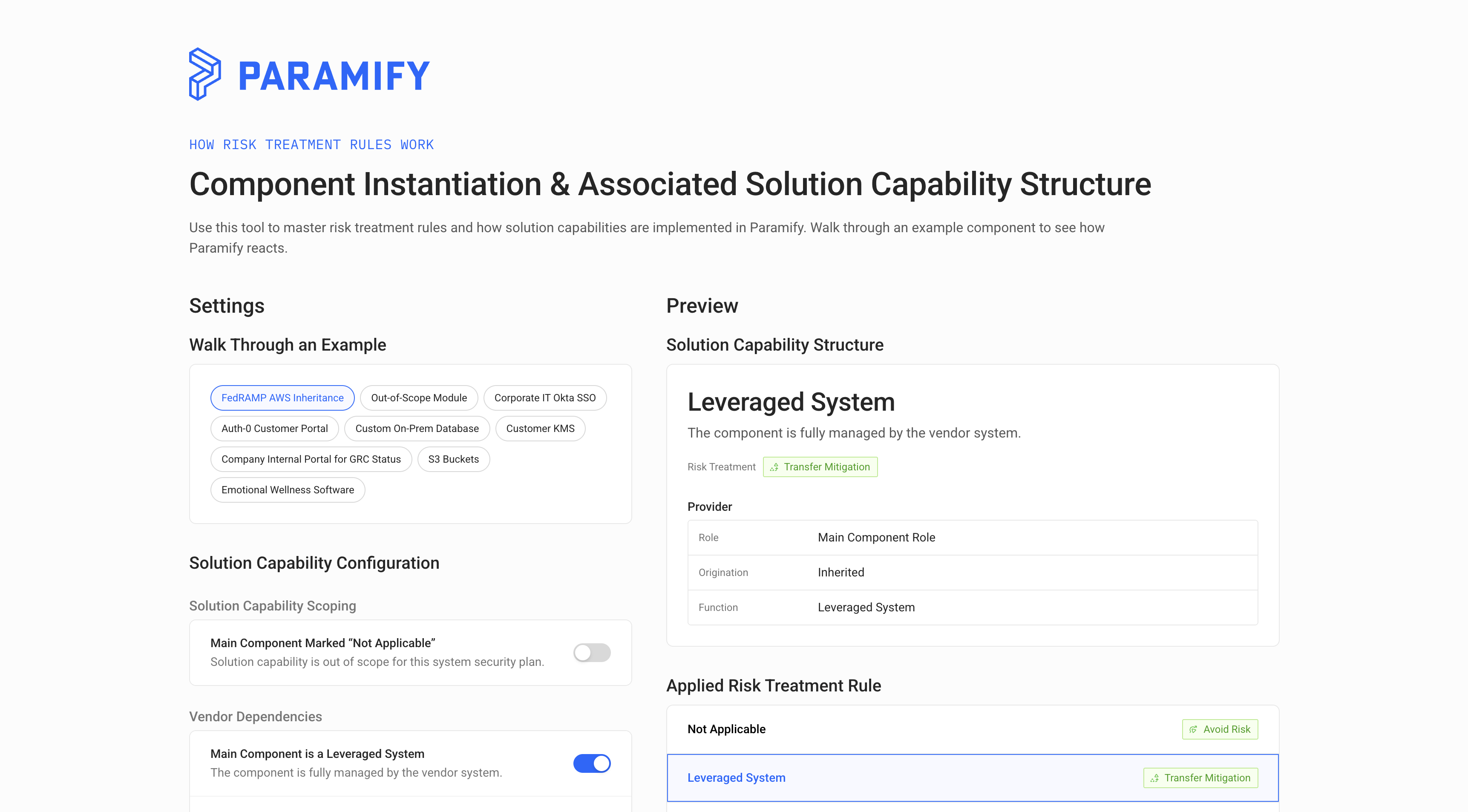Select the Leveraged System rule row
This screenshot has width=1468, height=812.
tap(973, 778)
